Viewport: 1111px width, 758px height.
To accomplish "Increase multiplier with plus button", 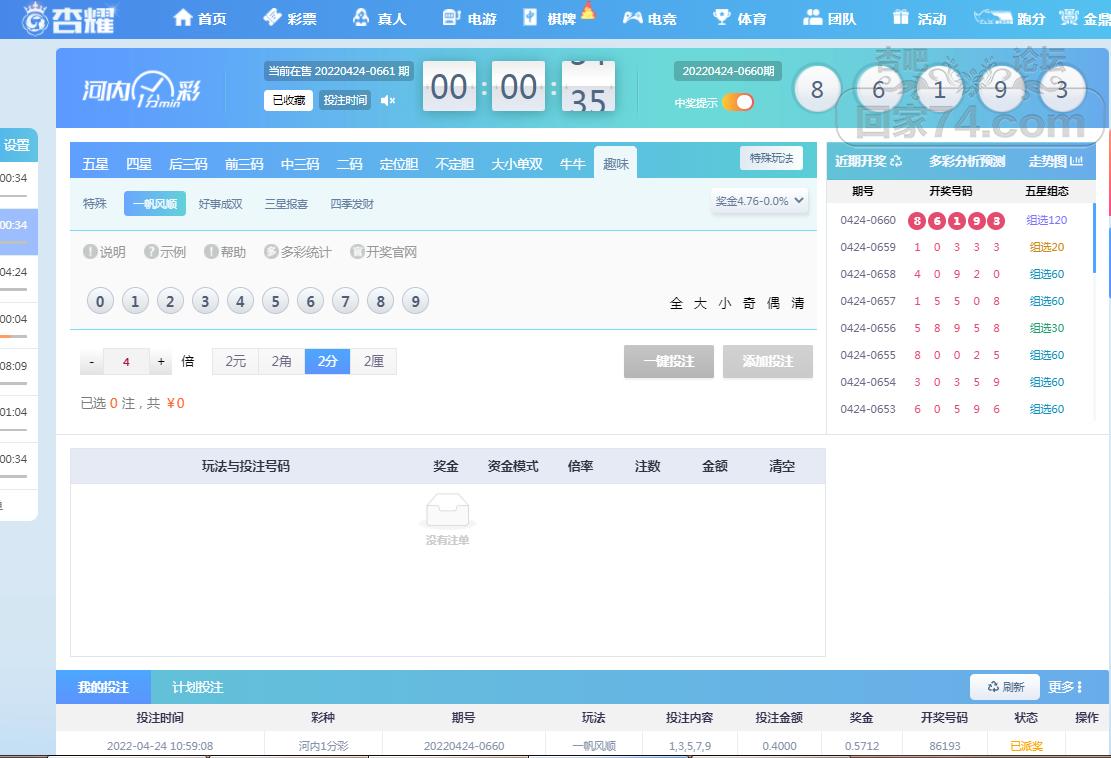I will (161, 361).
